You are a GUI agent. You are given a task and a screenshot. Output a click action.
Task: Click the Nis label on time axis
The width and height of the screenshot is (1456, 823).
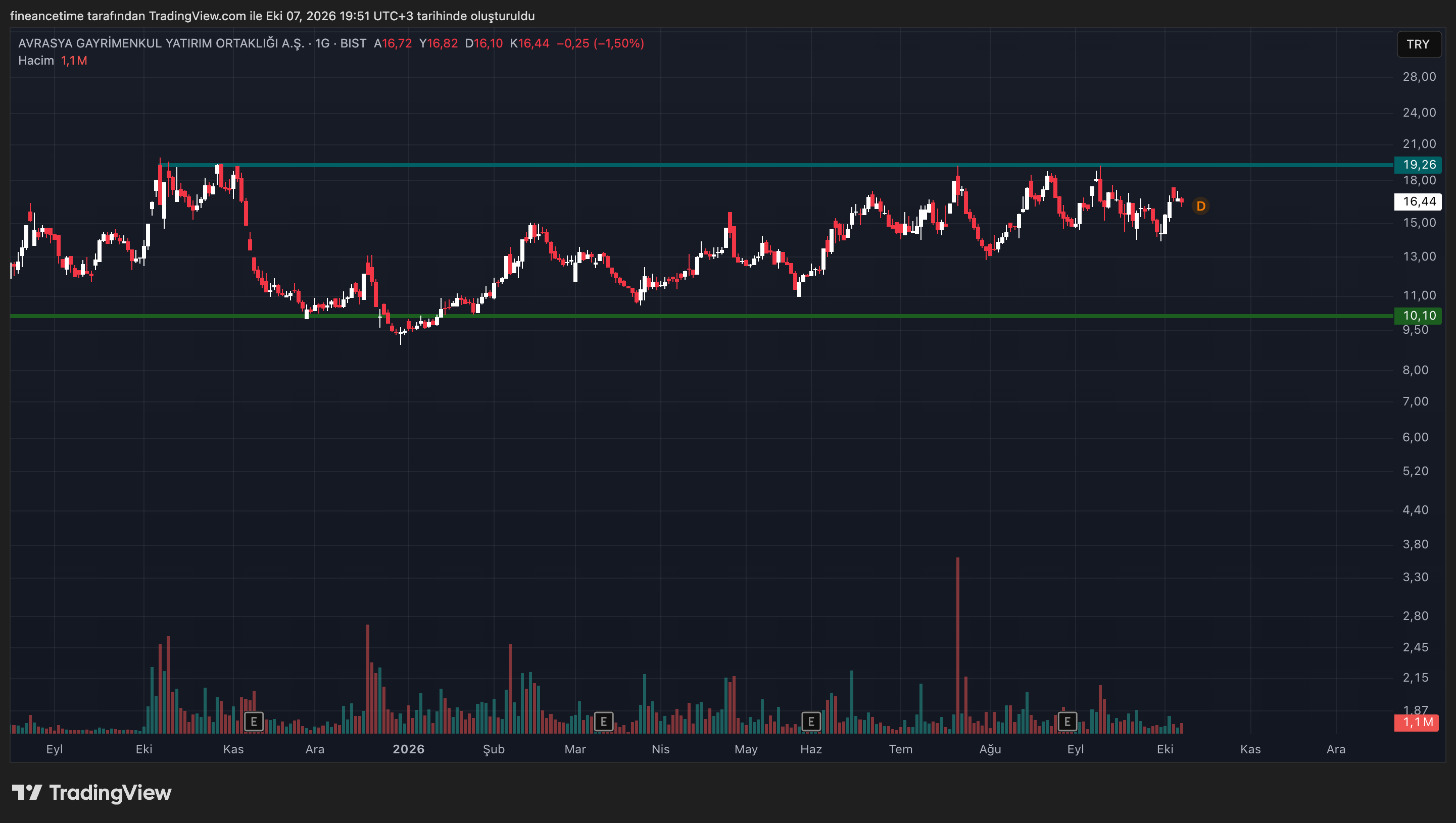660,749
